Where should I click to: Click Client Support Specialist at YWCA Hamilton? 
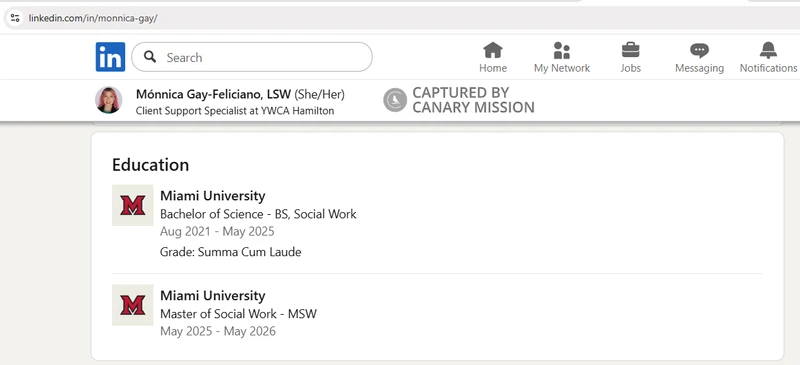[x=235, y=111]
